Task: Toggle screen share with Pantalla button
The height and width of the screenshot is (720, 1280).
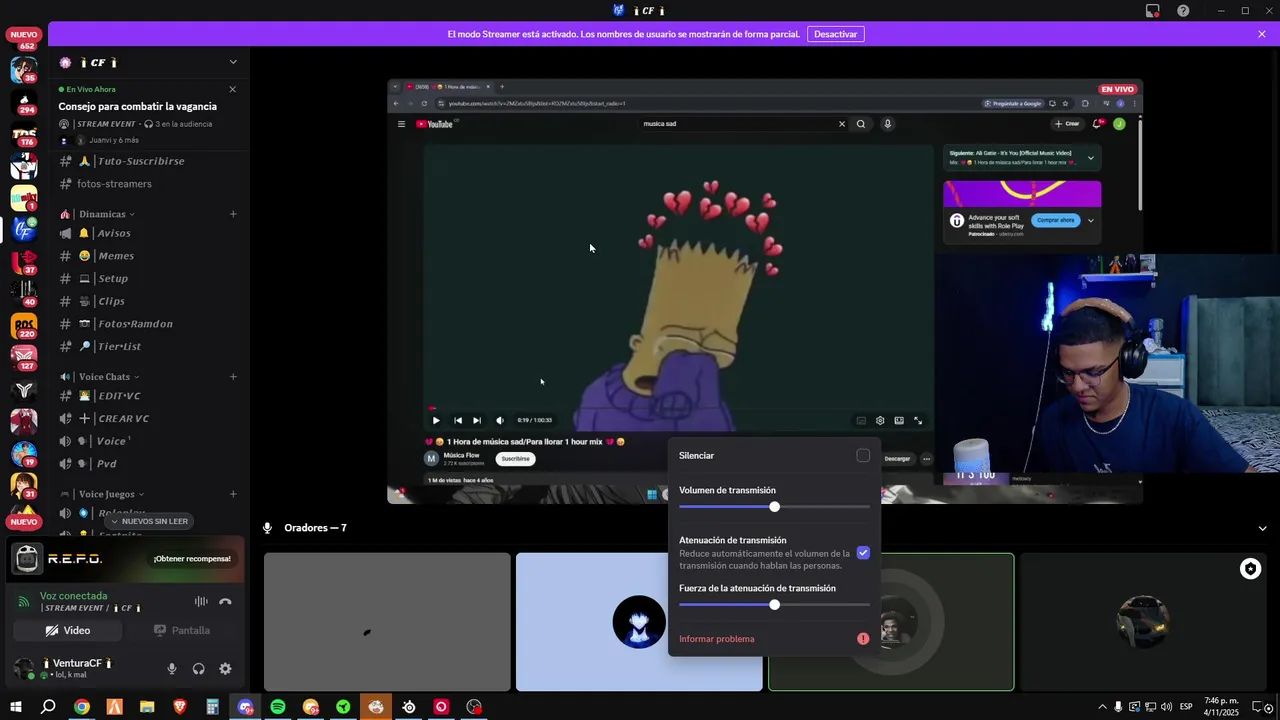Action: click(181, 631)
